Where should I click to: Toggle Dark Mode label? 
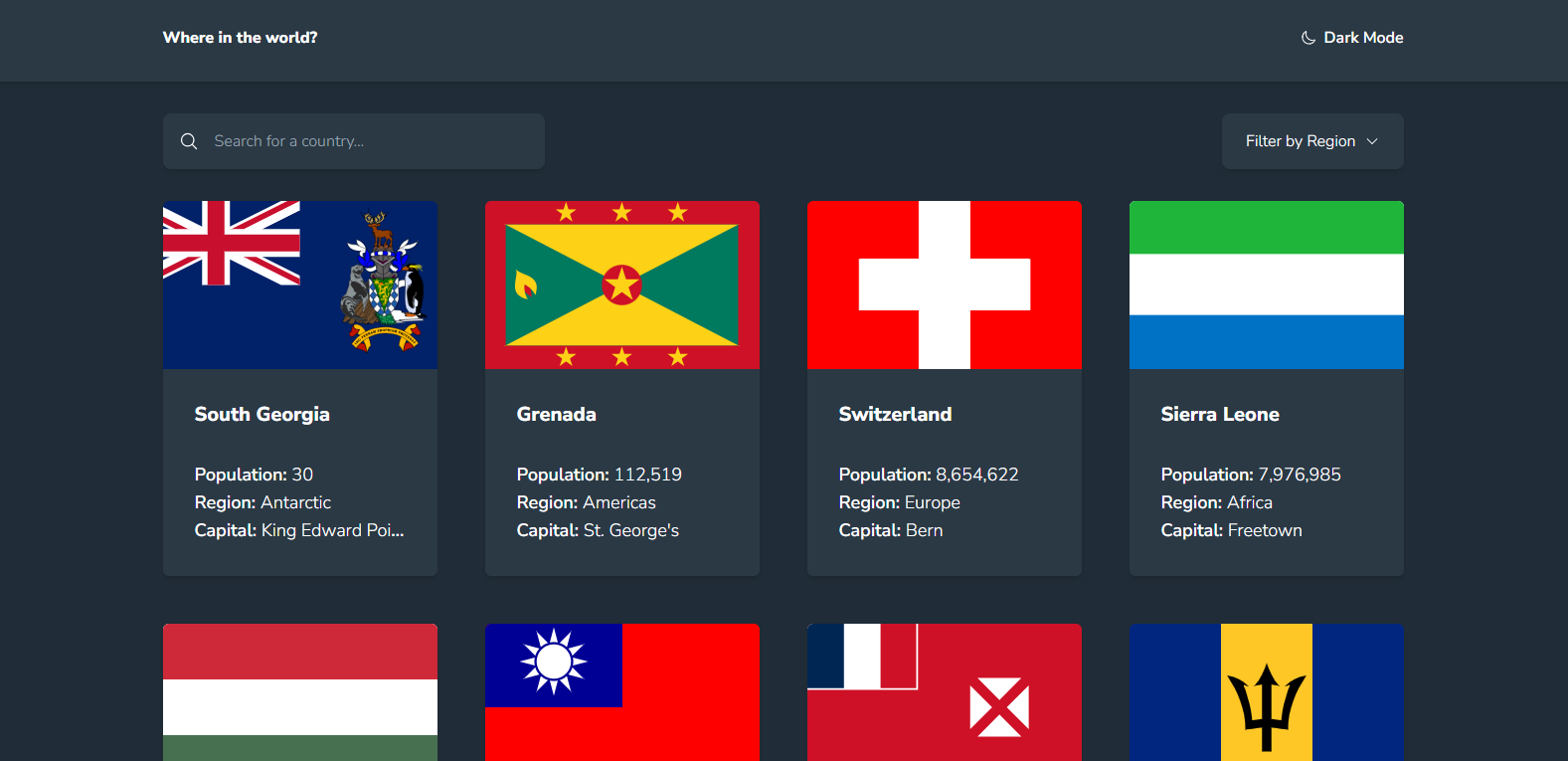1363,38
